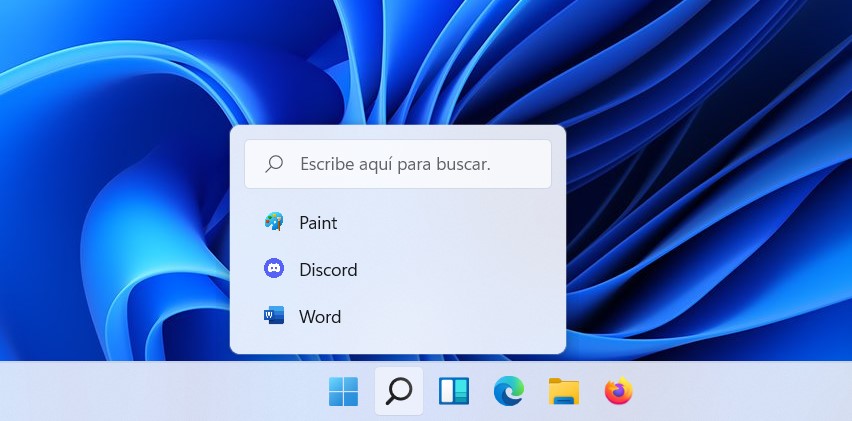The image size is (852, 421).
Task: Launch Microsoft Edge from the taskbar
Action: click(x=509, y=392)
